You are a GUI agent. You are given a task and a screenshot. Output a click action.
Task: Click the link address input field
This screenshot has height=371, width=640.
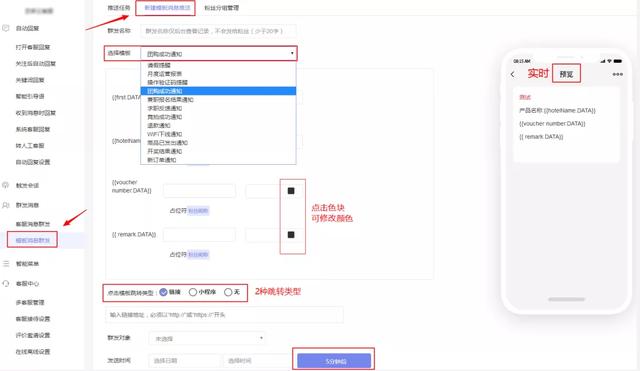point(224,315)
